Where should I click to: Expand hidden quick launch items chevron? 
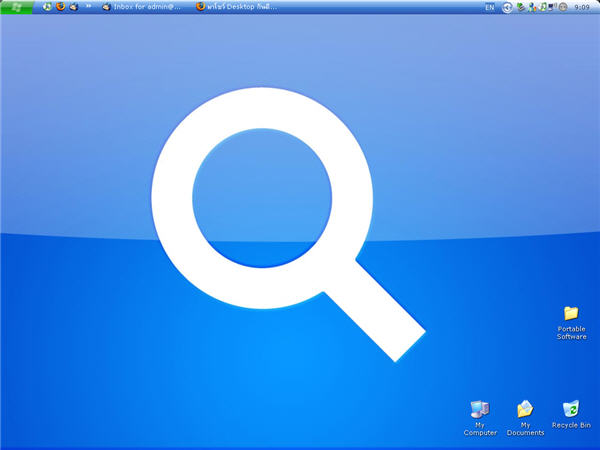[88, 6]
